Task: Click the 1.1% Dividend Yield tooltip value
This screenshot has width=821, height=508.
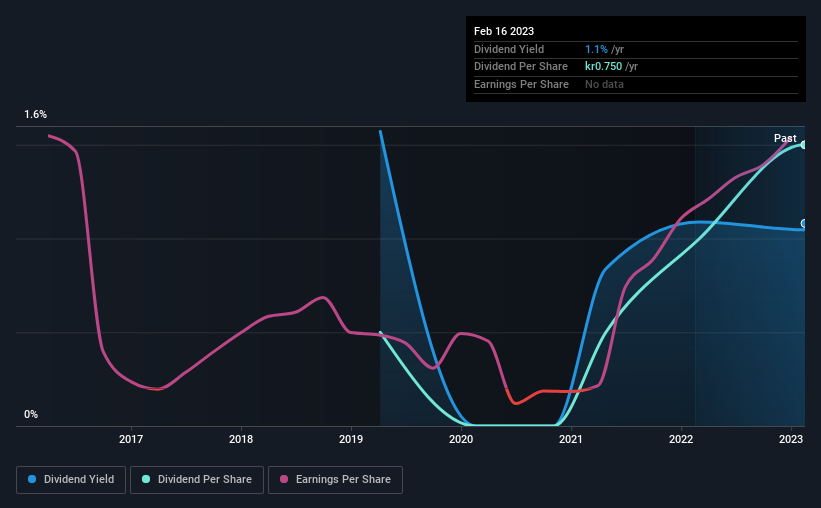Action: pos(596,49)
